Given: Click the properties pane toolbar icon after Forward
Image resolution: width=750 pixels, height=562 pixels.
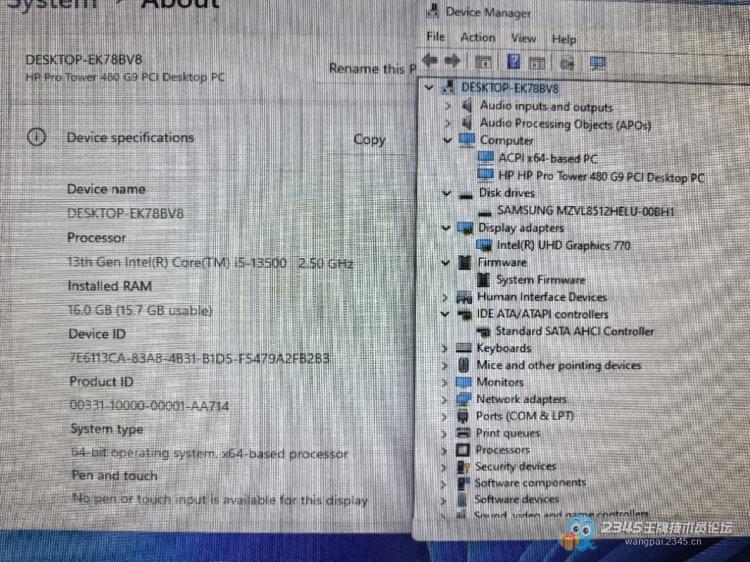Looking at the screenshot, I should click(483, 62).
